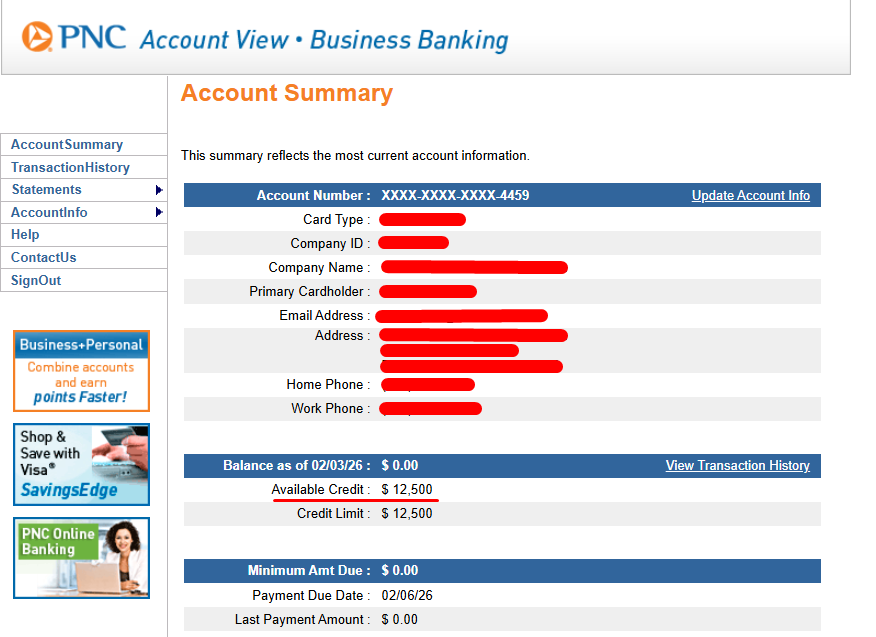This screenshot has height=637, width=876.
Task: Open ContactUs in the sidebar
Action: [44, 258]
